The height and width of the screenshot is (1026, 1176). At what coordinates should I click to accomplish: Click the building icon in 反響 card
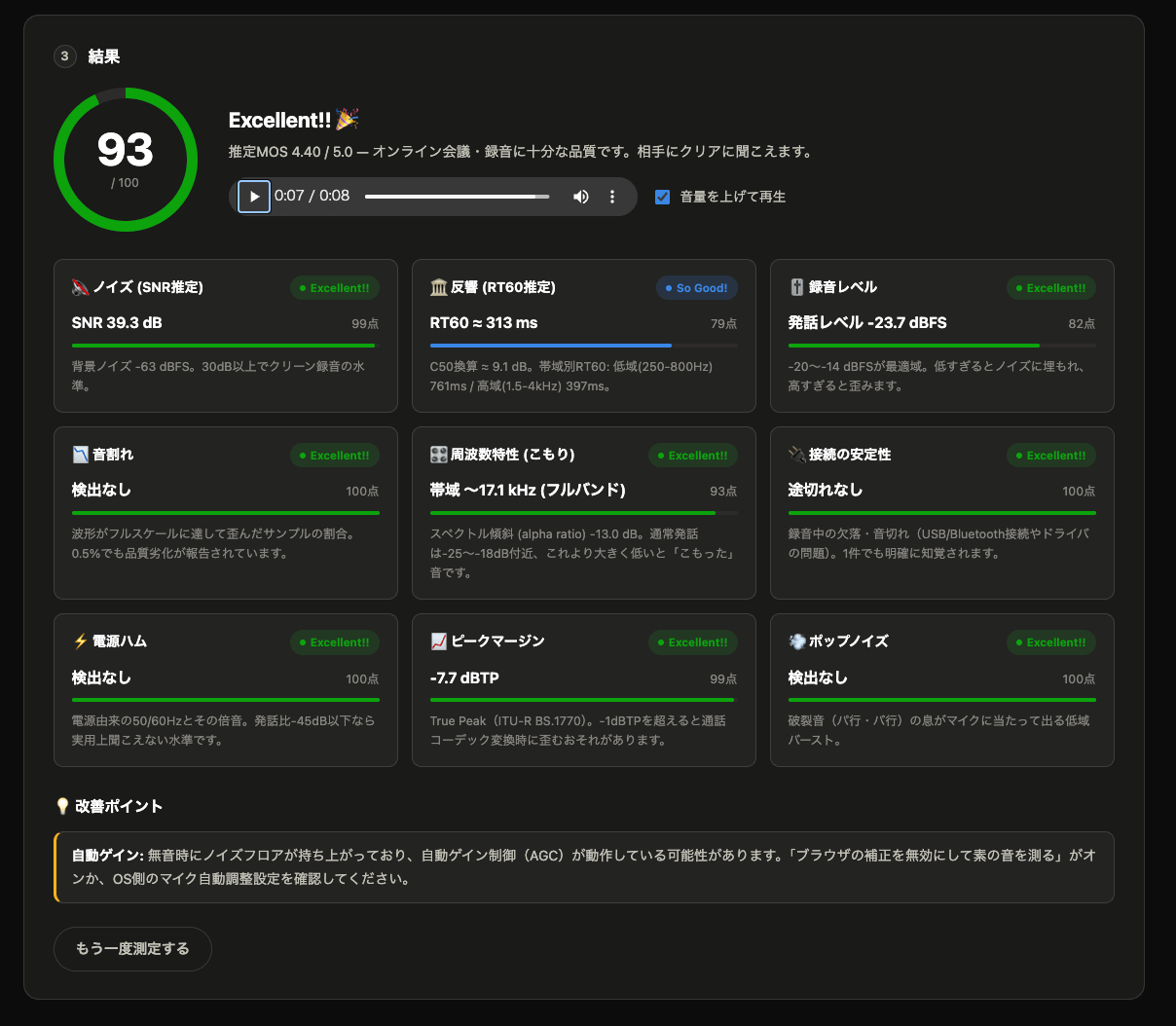click(x=439, y=287)
